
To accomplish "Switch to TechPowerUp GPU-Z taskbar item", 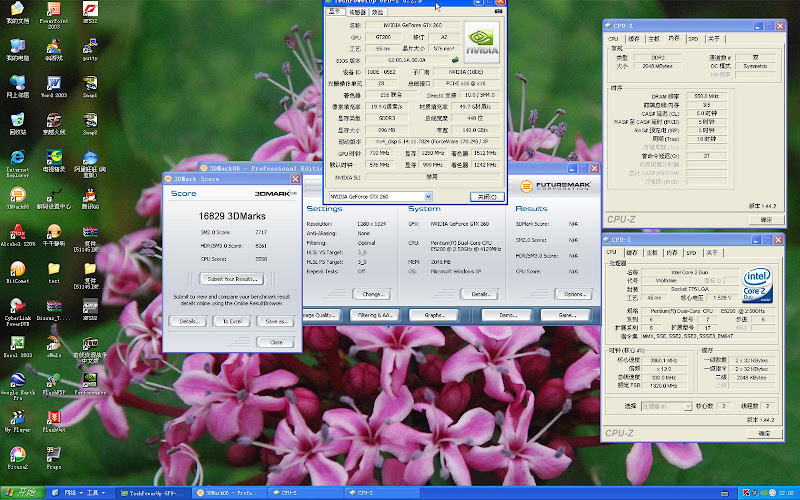I will [x=152, y=493].
